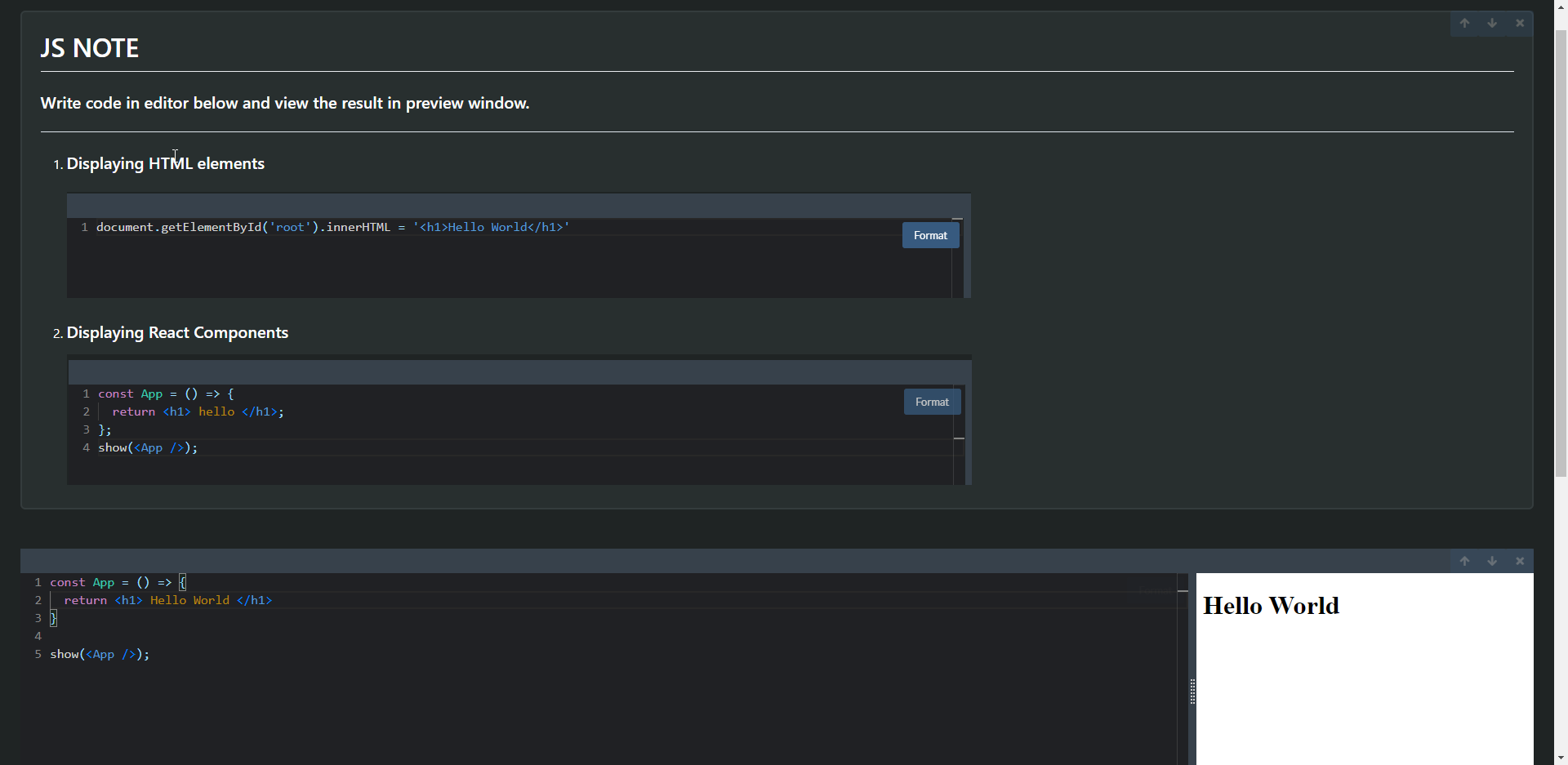Move the JS NOTE text cell up
Viewport: 1568px width, 765px height.
(x=1464, y=24)
